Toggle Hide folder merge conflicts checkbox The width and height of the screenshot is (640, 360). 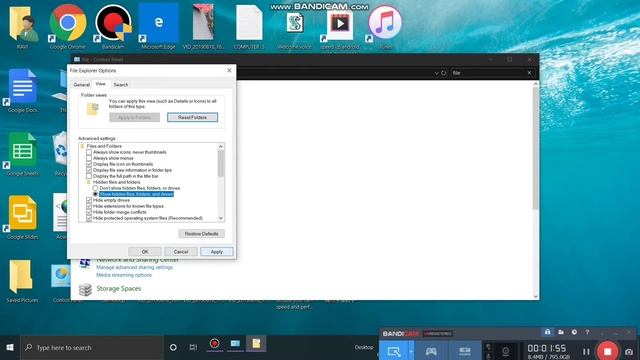[x=89, y=212]
